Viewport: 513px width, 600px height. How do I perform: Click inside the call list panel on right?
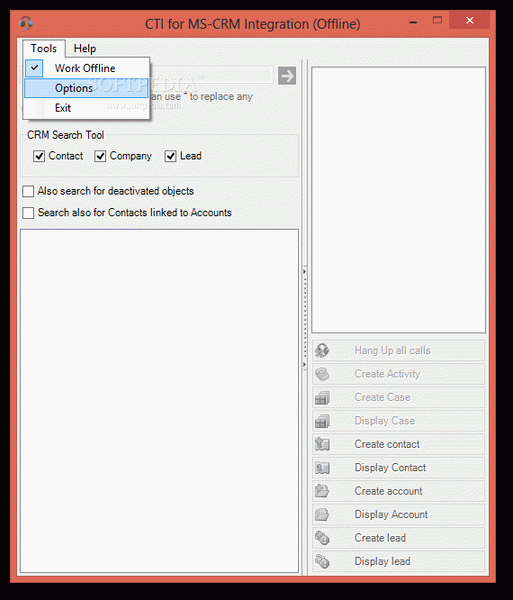399,200
